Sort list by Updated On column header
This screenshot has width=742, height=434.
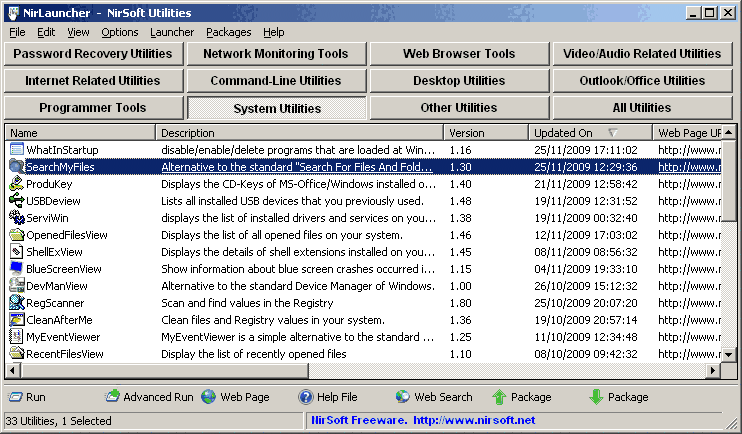point(590,133)
